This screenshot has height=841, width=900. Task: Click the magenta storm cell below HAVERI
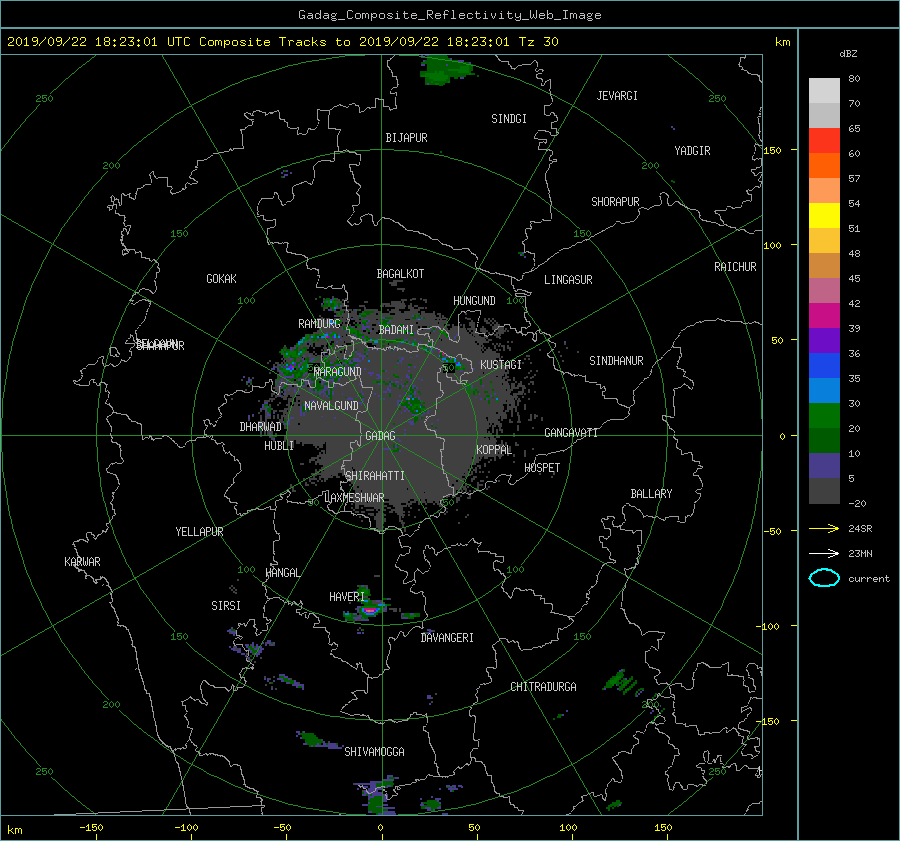pyautogui.click(x=370, y=610)
